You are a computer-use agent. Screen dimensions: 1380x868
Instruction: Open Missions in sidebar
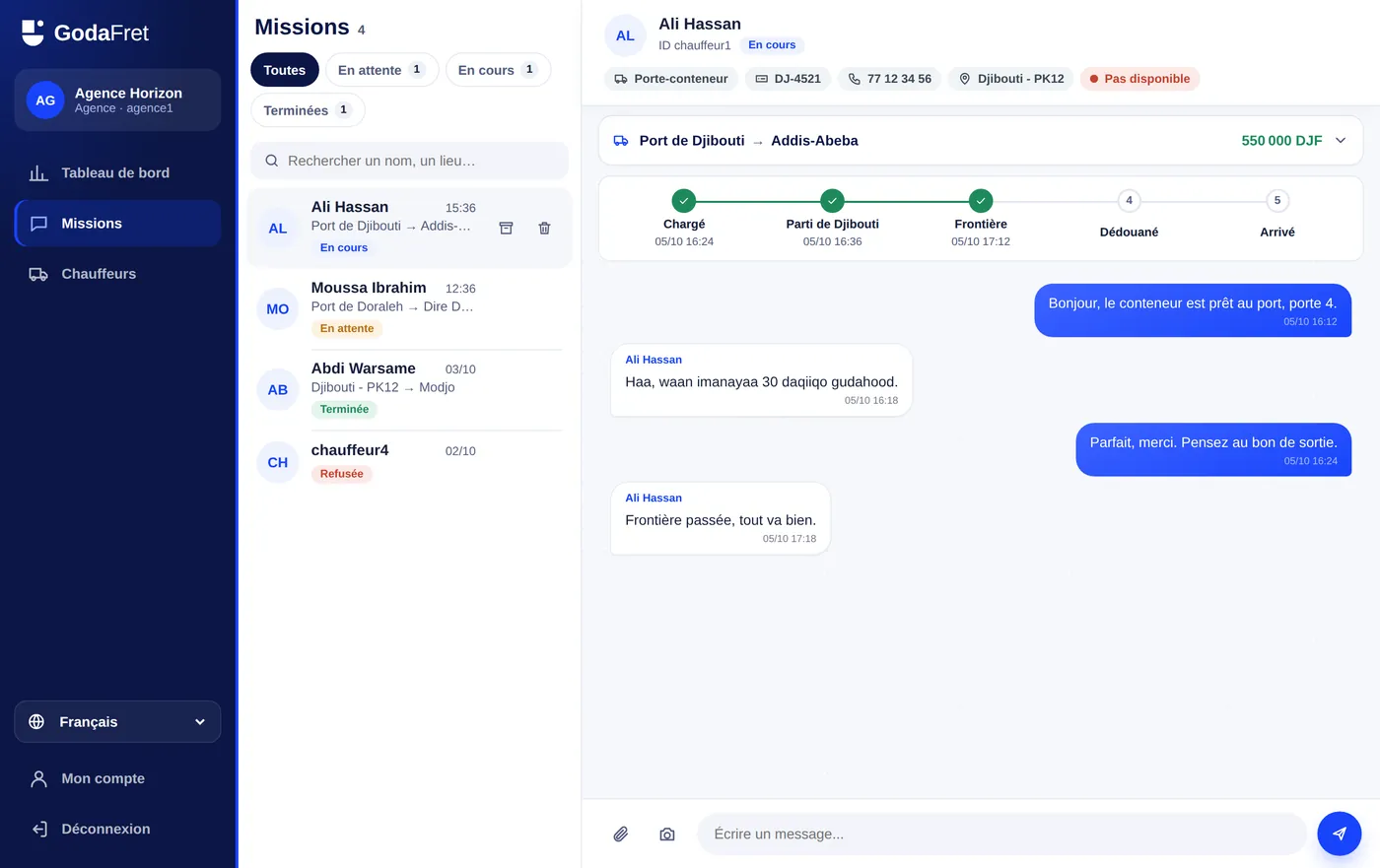click(117, 224)
